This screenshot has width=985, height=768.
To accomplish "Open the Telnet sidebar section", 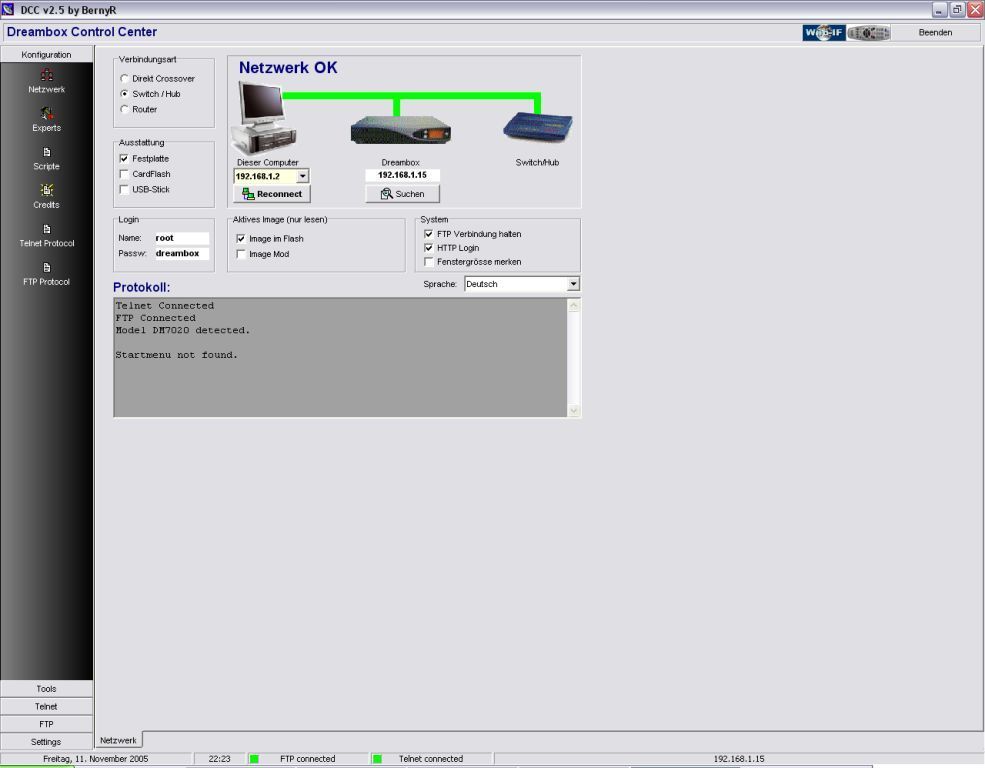I will (46, 706).
